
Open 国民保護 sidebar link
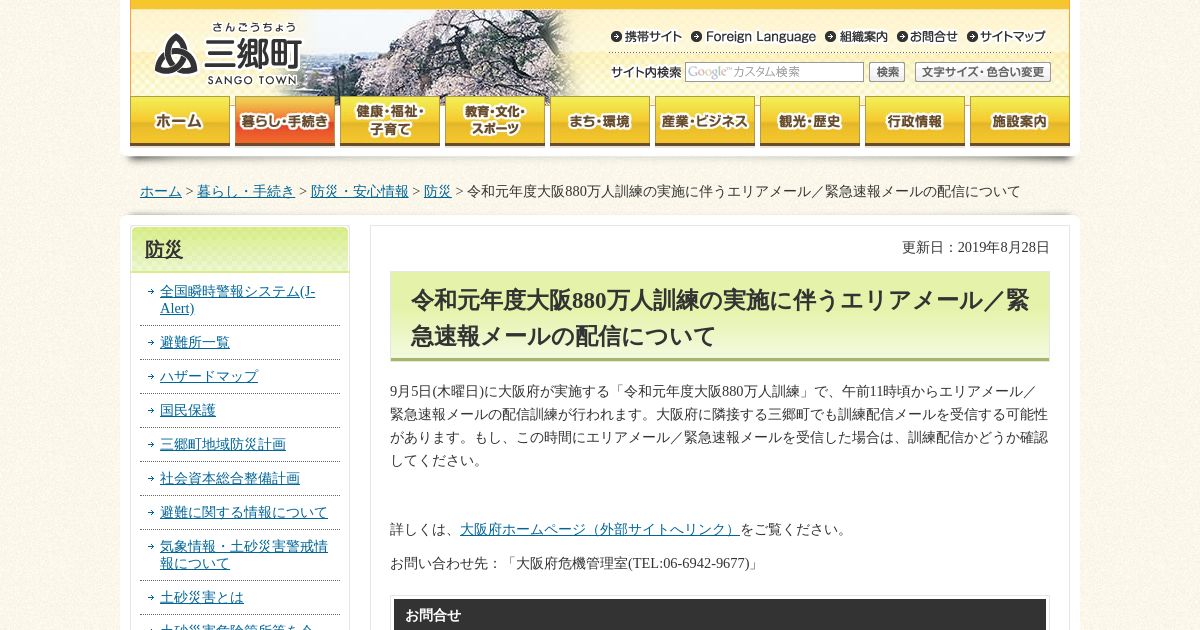pos(188,410)
